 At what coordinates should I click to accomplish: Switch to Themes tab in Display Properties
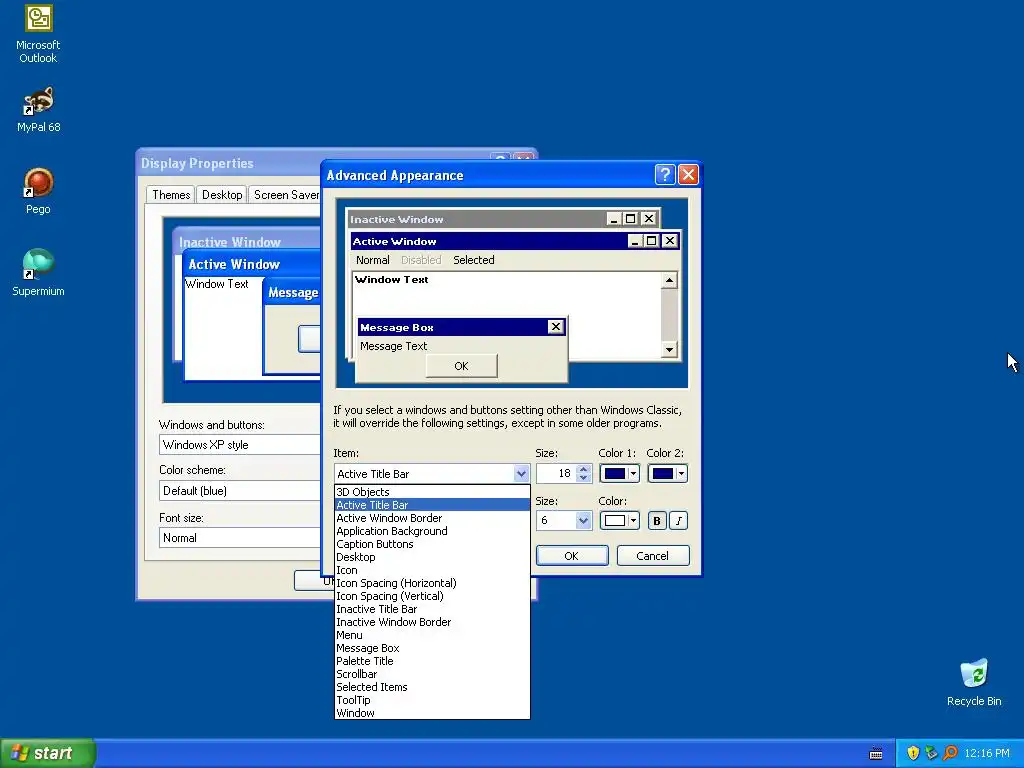point(170,195)
